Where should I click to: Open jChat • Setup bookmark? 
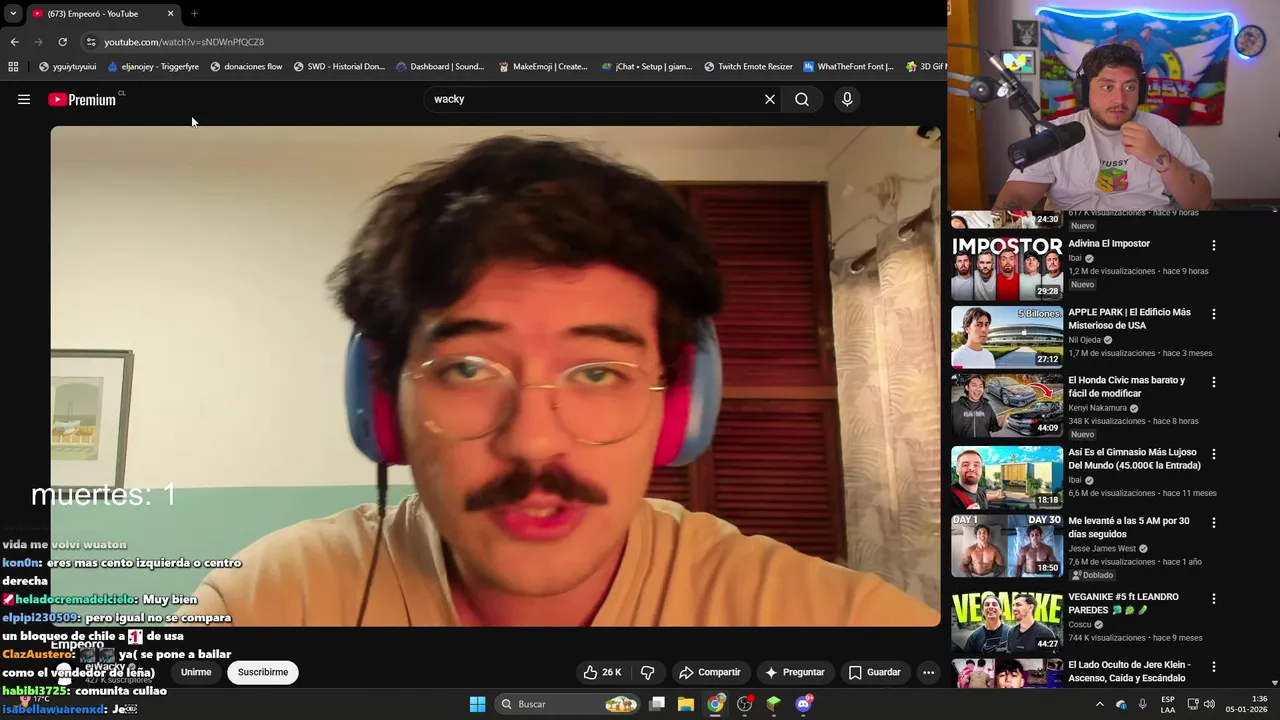point(647,67)
